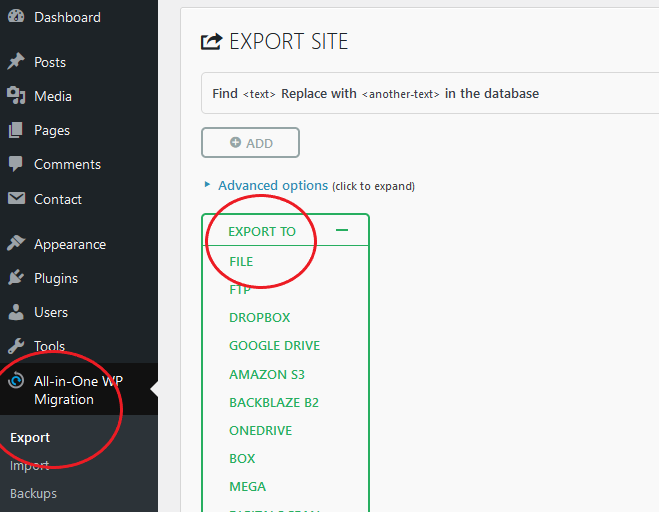Click the ADD find-replace button
Screen dimensions: 659x512
(250, 143)
